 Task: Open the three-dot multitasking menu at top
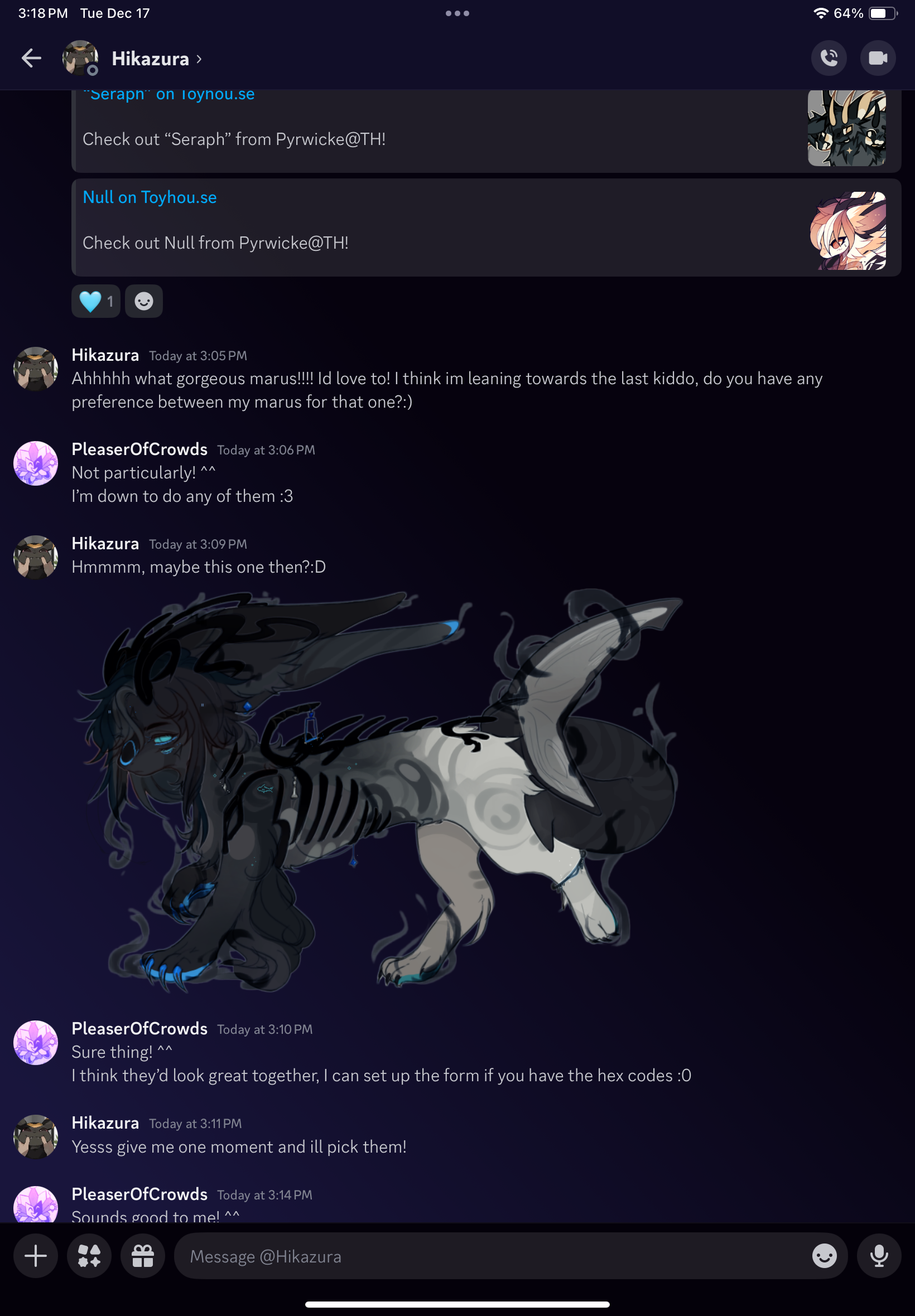[x=457, y=13]
